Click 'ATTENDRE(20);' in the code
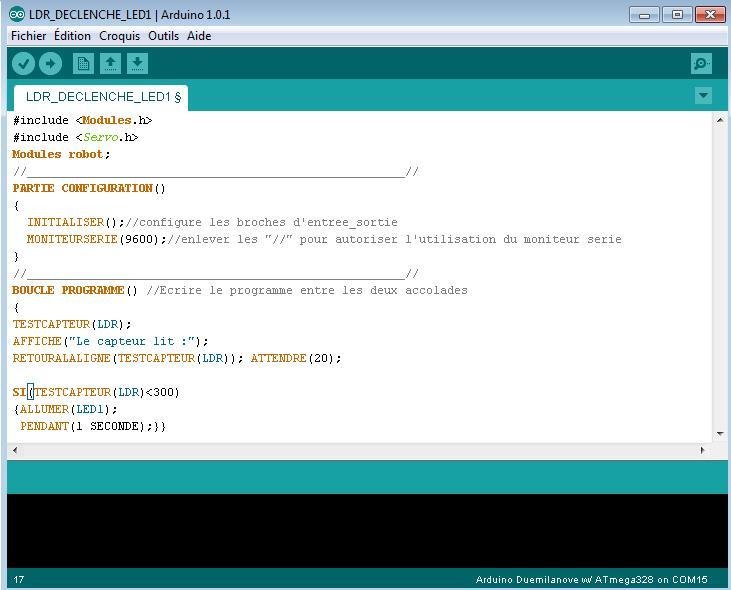Screen dimensions: 731x590 [x=296, y=358]
